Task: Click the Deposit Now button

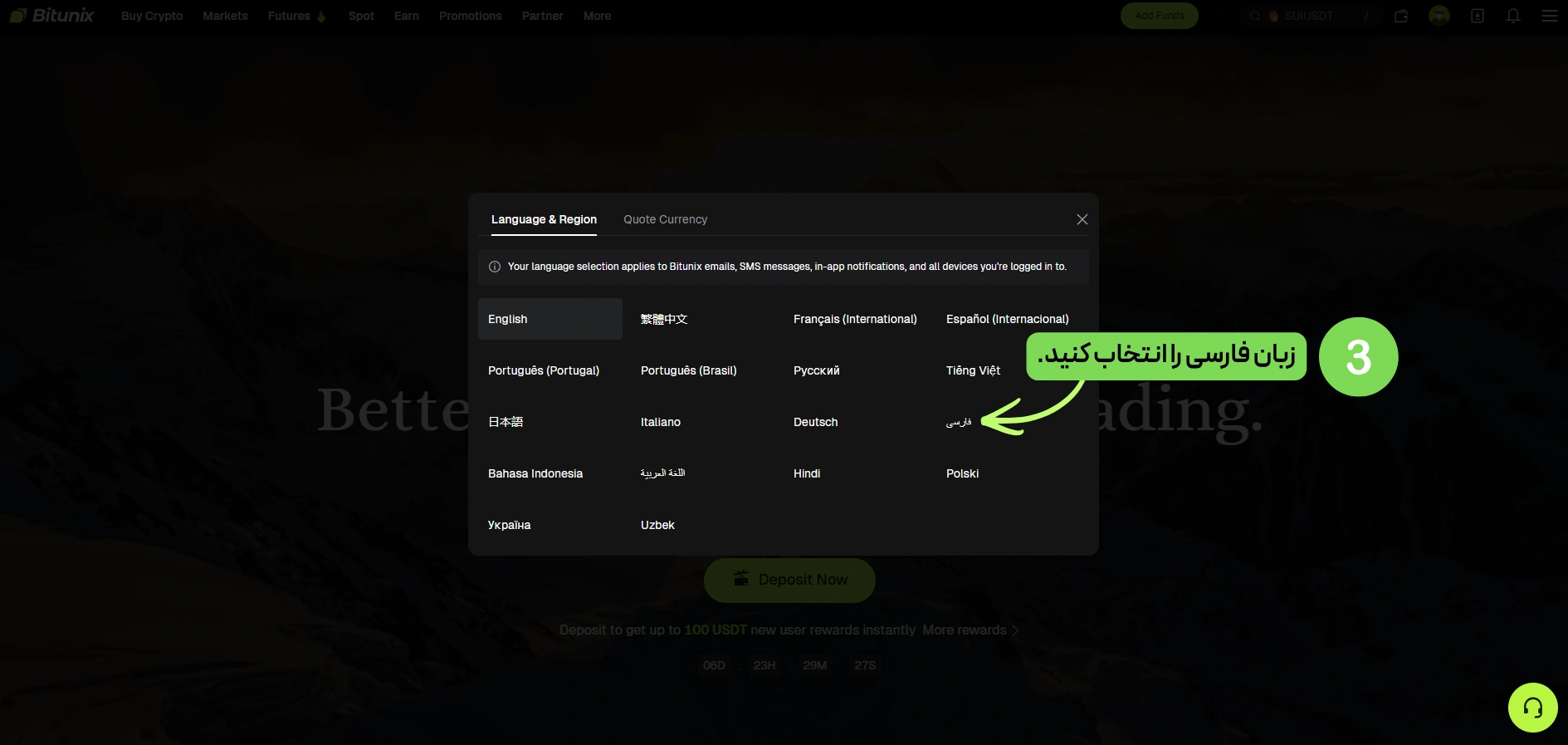Action: pyautogui.click(x=789, y=580)
